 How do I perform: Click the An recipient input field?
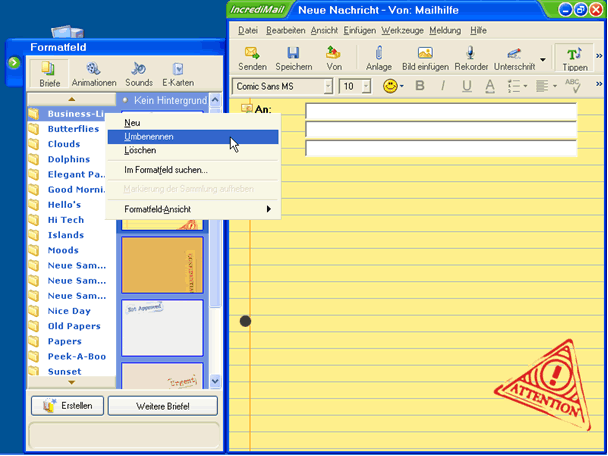(x=441, y=111)
